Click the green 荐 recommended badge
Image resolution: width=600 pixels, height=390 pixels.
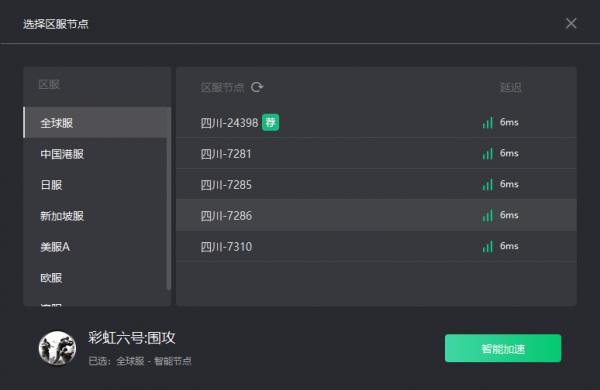pyautogui.click(x=271, y=122)
